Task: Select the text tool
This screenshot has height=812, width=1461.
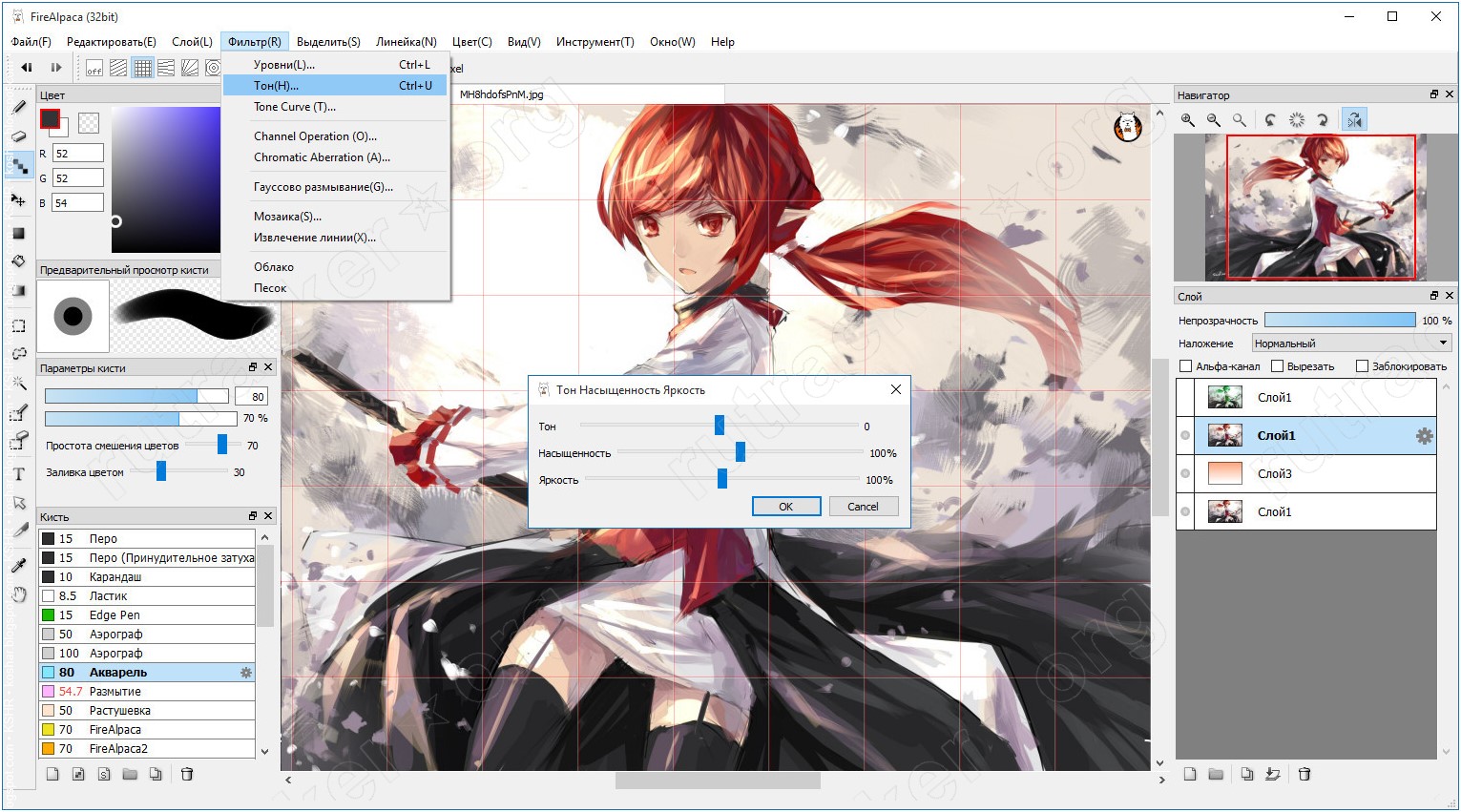Action: click(18, 474)
